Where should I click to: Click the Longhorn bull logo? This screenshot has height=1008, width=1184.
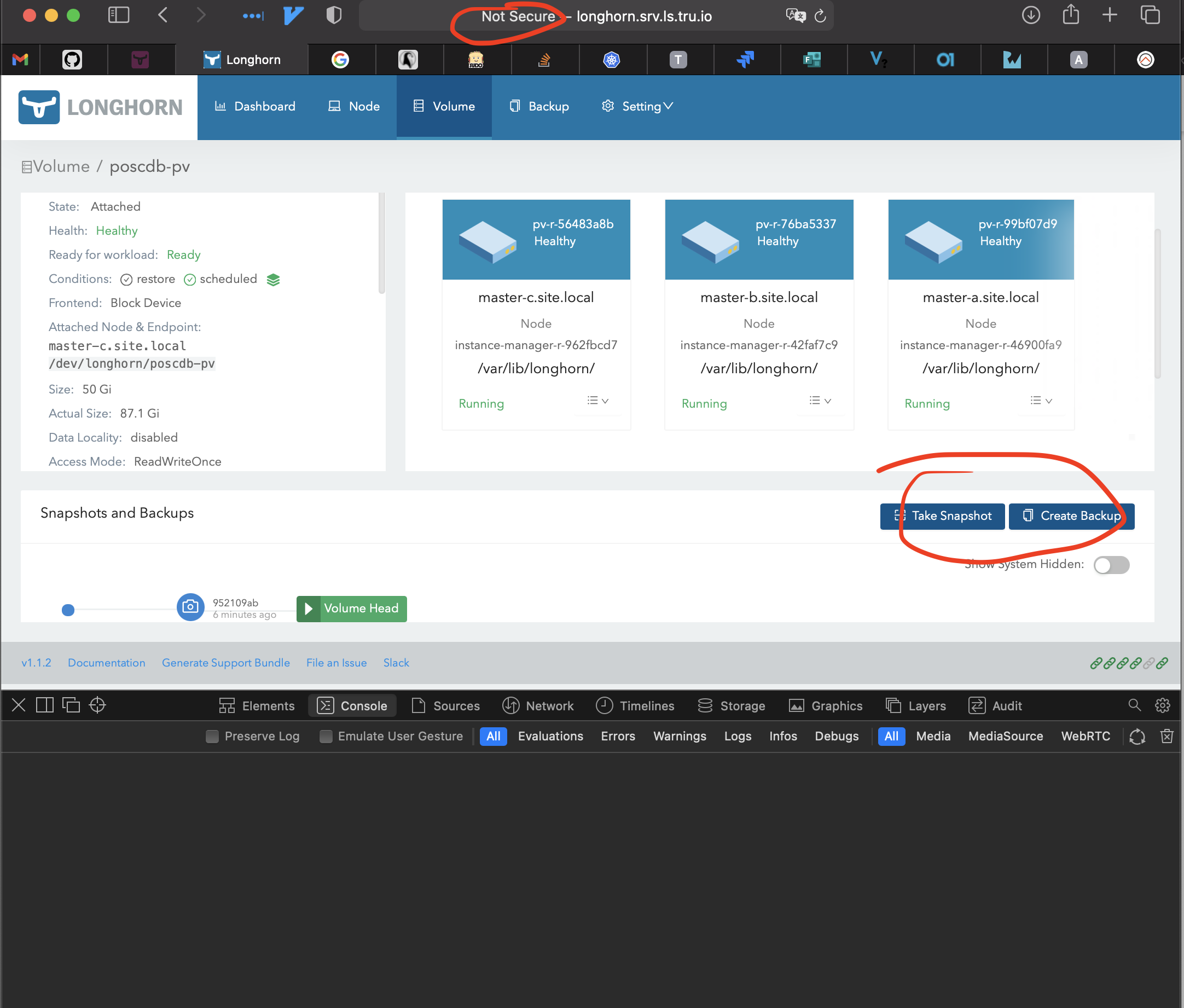coord(38,107)
